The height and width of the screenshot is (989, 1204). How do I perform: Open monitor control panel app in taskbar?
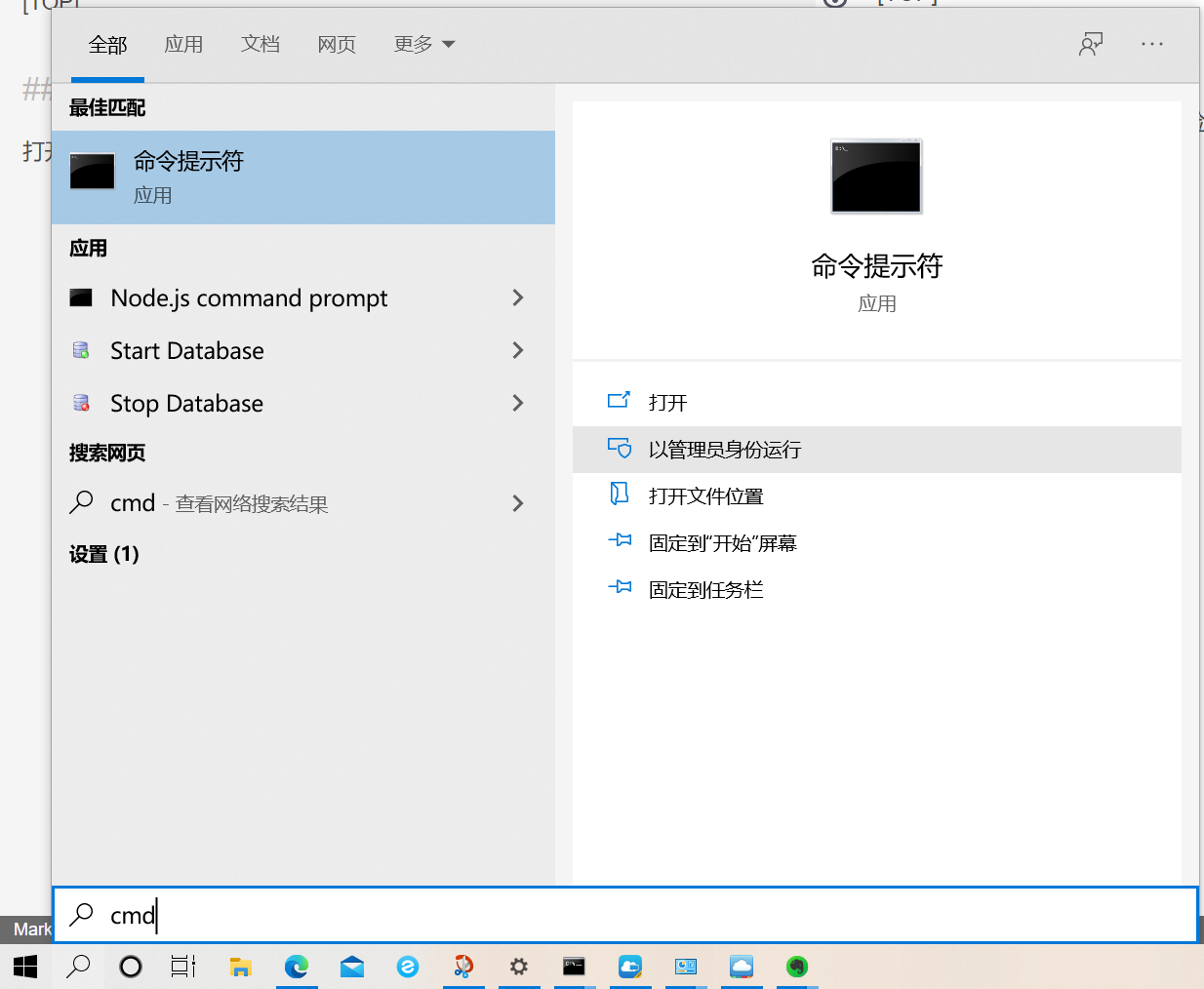686,967
